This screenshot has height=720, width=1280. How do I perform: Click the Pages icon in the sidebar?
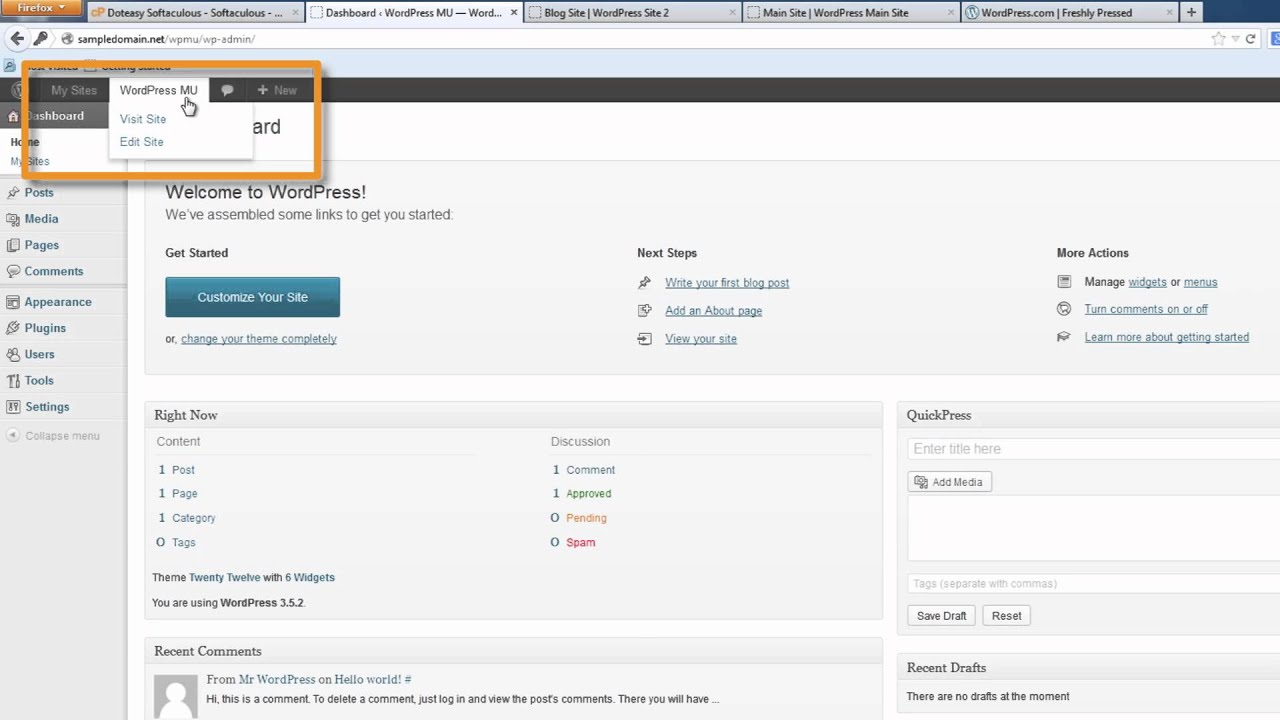point(13,245)
